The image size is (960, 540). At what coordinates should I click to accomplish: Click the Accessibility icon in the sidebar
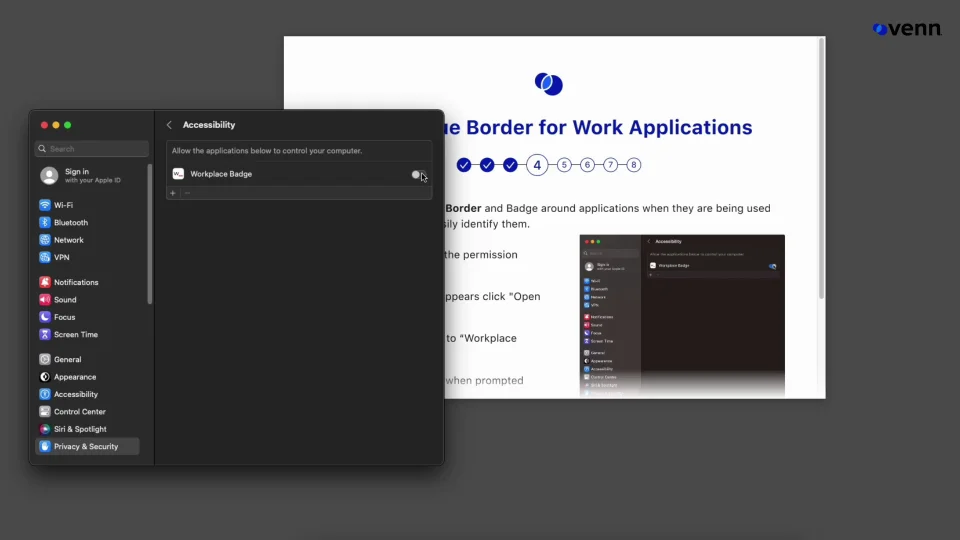tap(45, 394)
